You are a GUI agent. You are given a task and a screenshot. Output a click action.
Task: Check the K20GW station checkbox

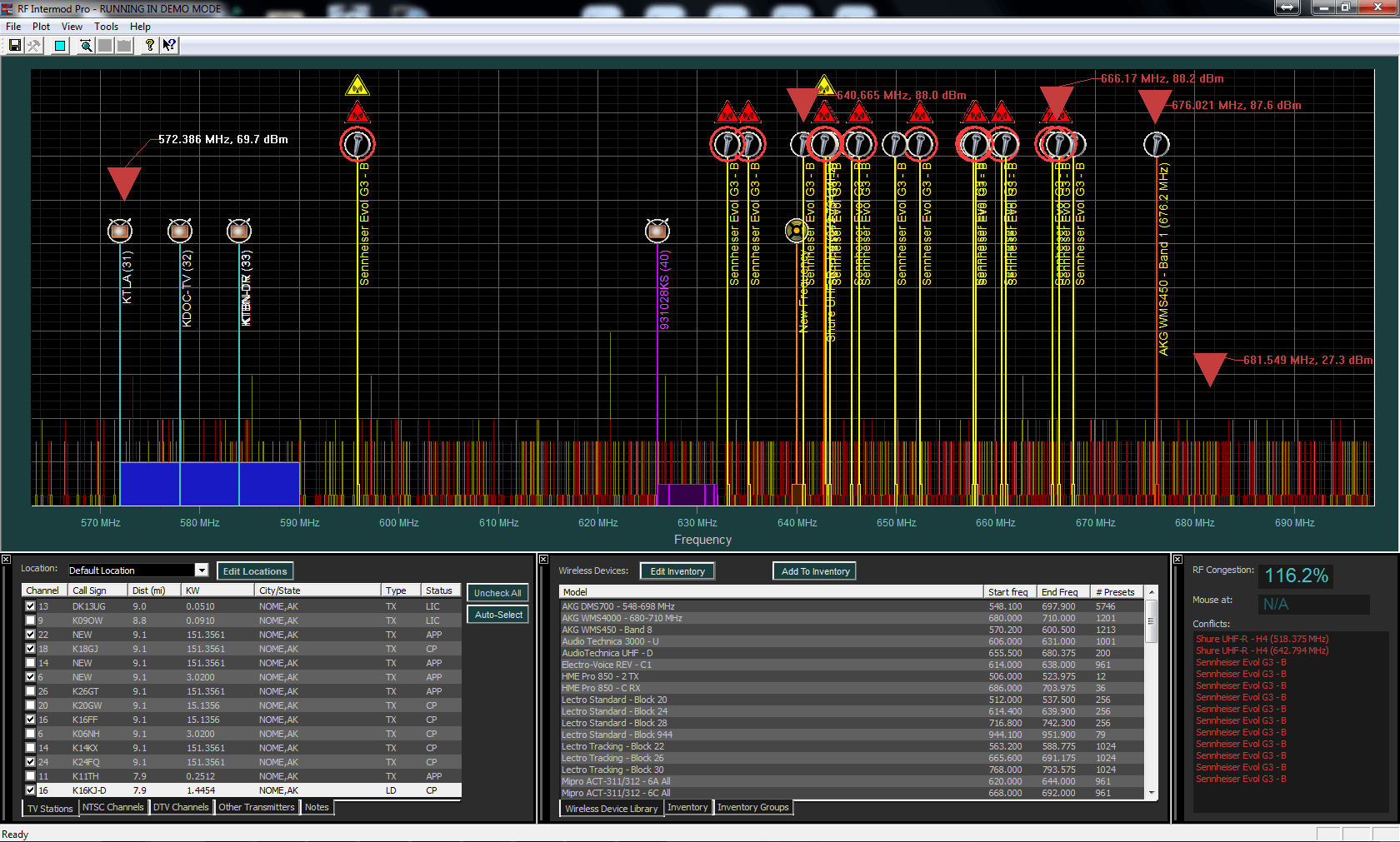(x=30, y=705)
